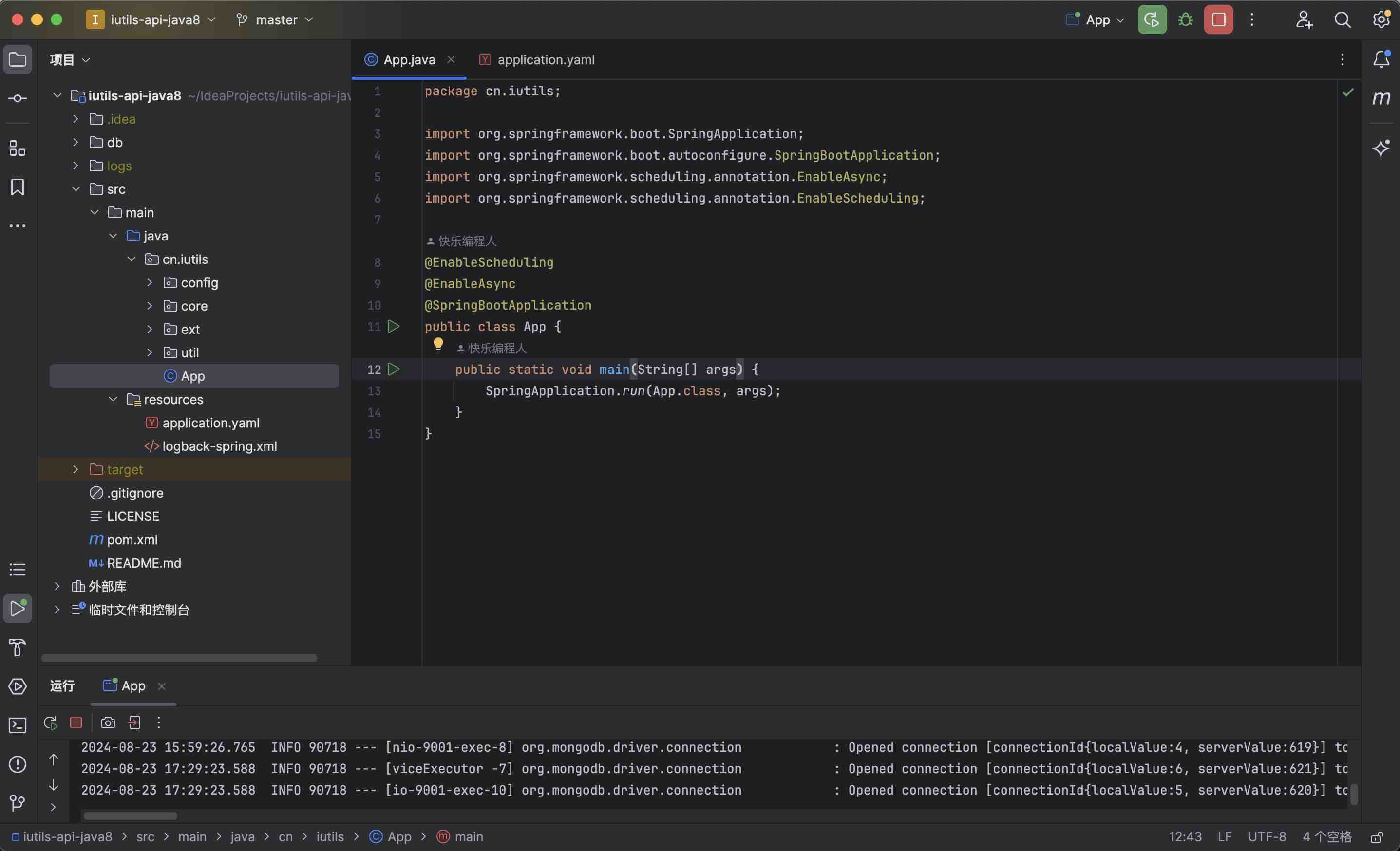The image size is (1400, 851).
Task: Toggle the read-only lock in status bar
Action: [1377, 837]
